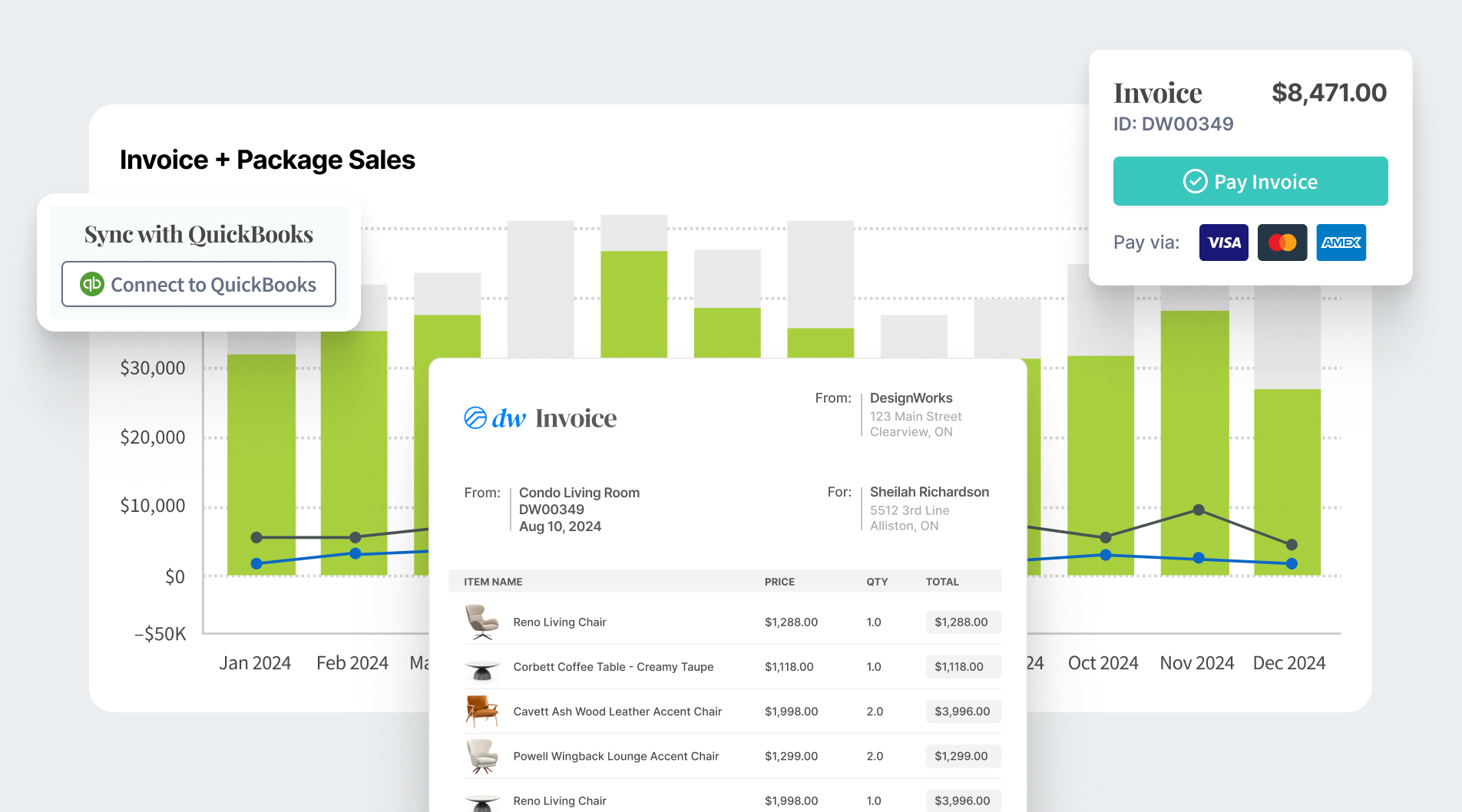Click the $3,996.00 total for Cavett chair
This screenshot has width=1462, height=812.
tap(962, 711)
